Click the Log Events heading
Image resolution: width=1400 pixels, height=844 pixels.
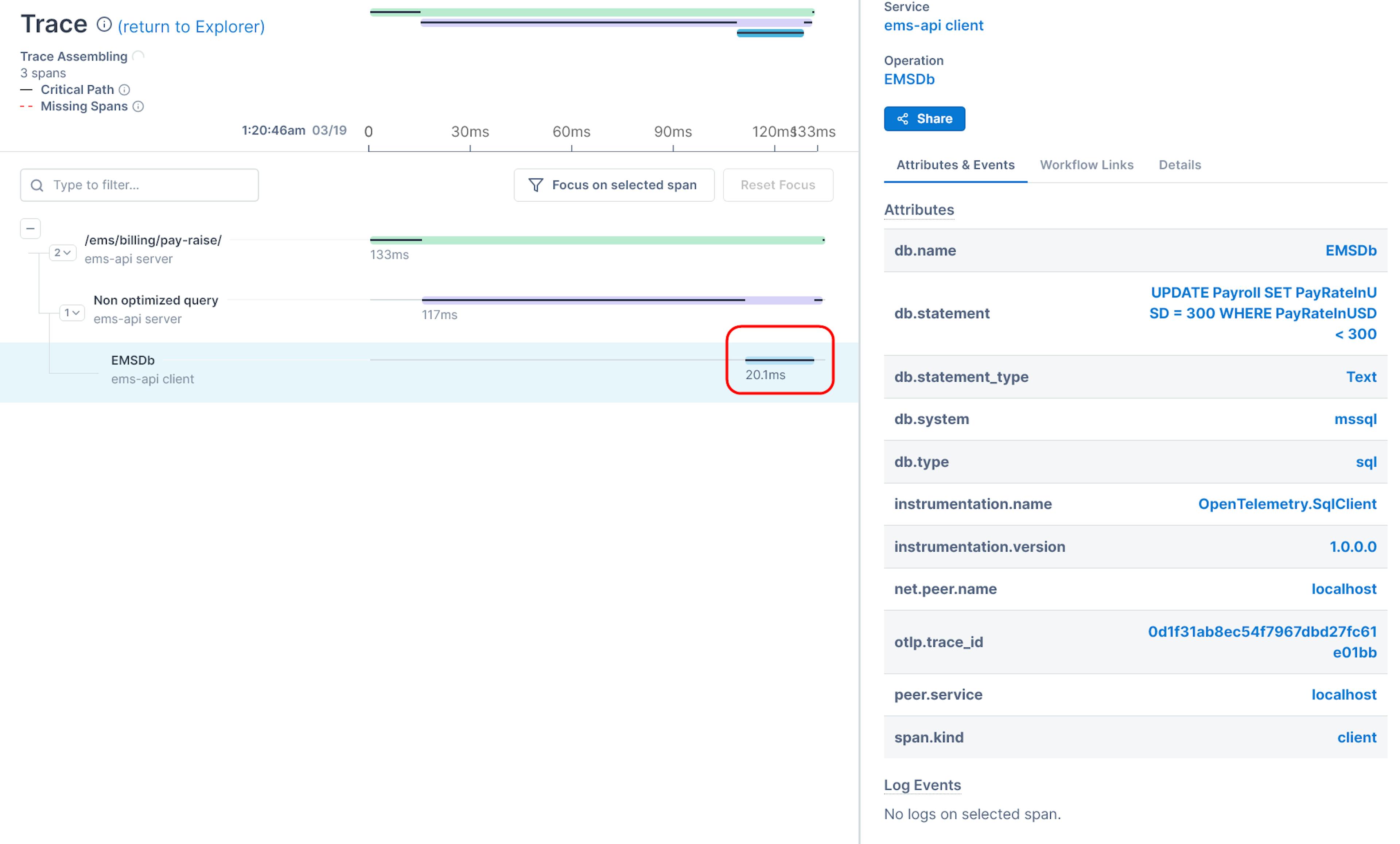tap(922, 785)
